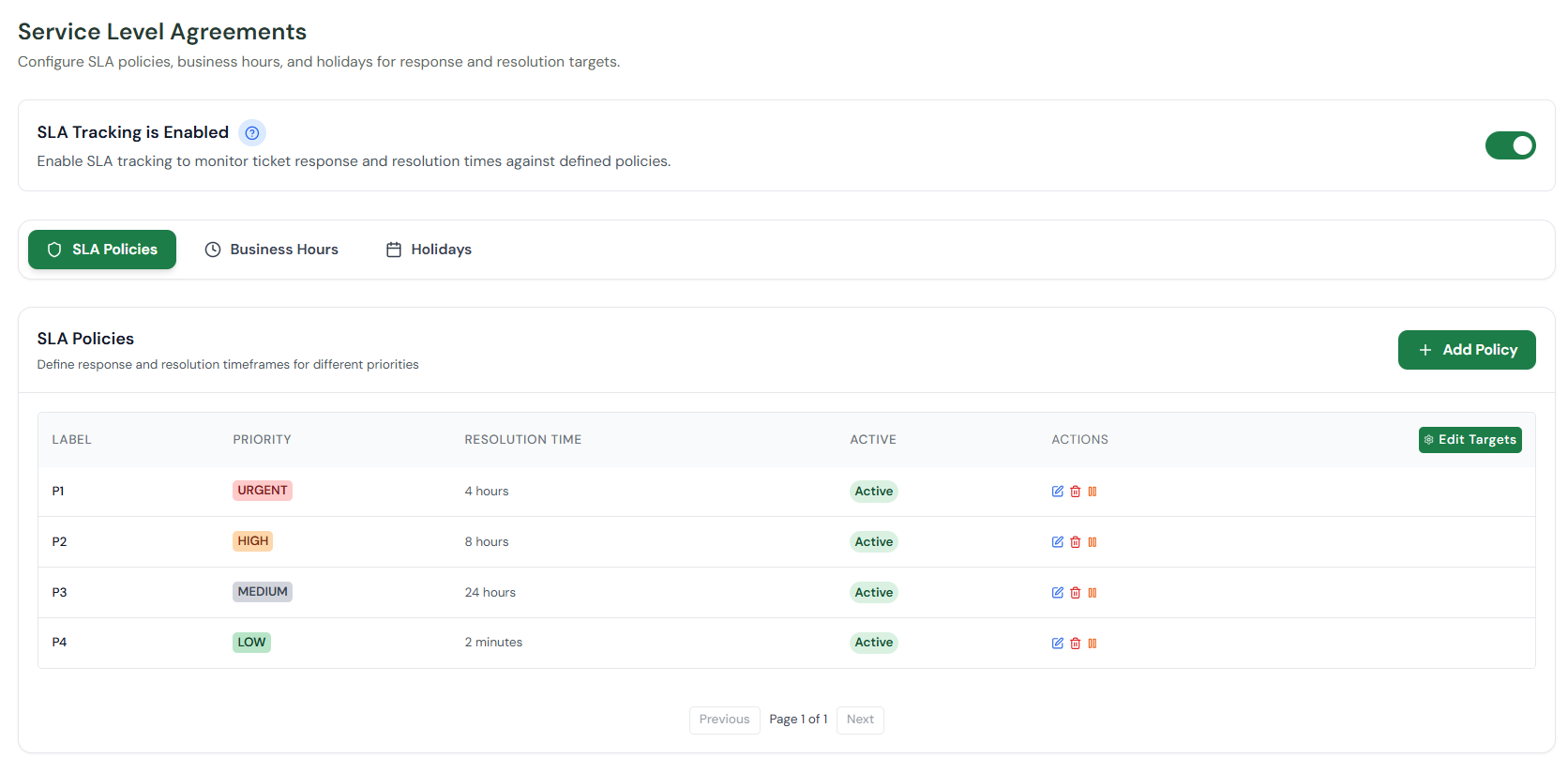Click the 'Page 1 of 1' indicator

[x=798, y=720]
